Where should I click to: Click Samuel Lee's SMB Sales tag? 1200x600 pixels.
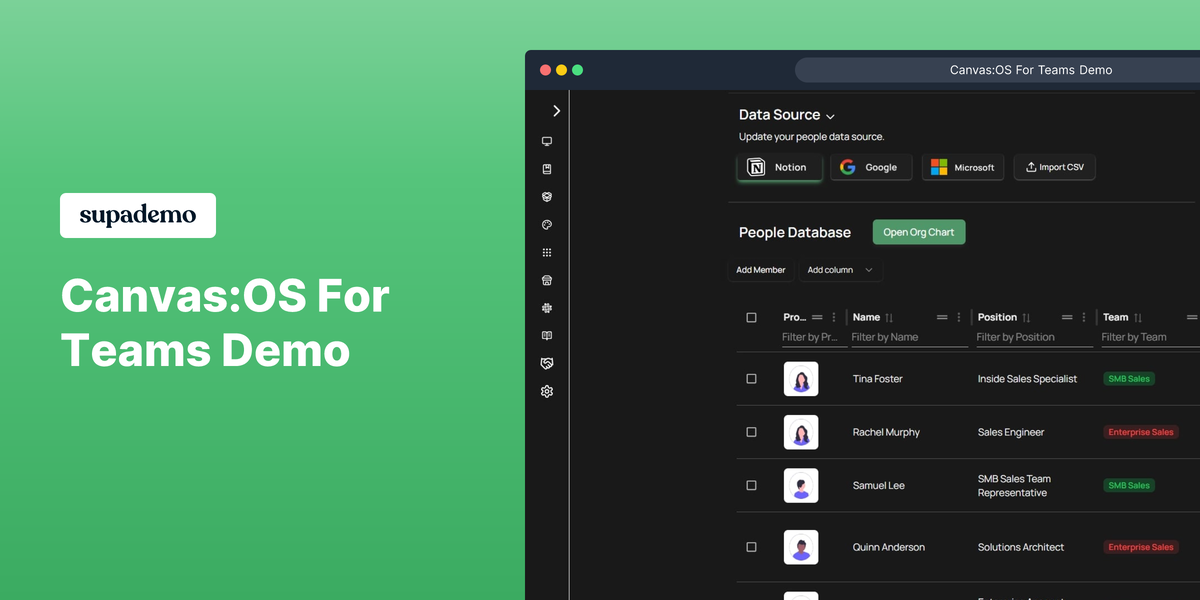coord(1129,485)
